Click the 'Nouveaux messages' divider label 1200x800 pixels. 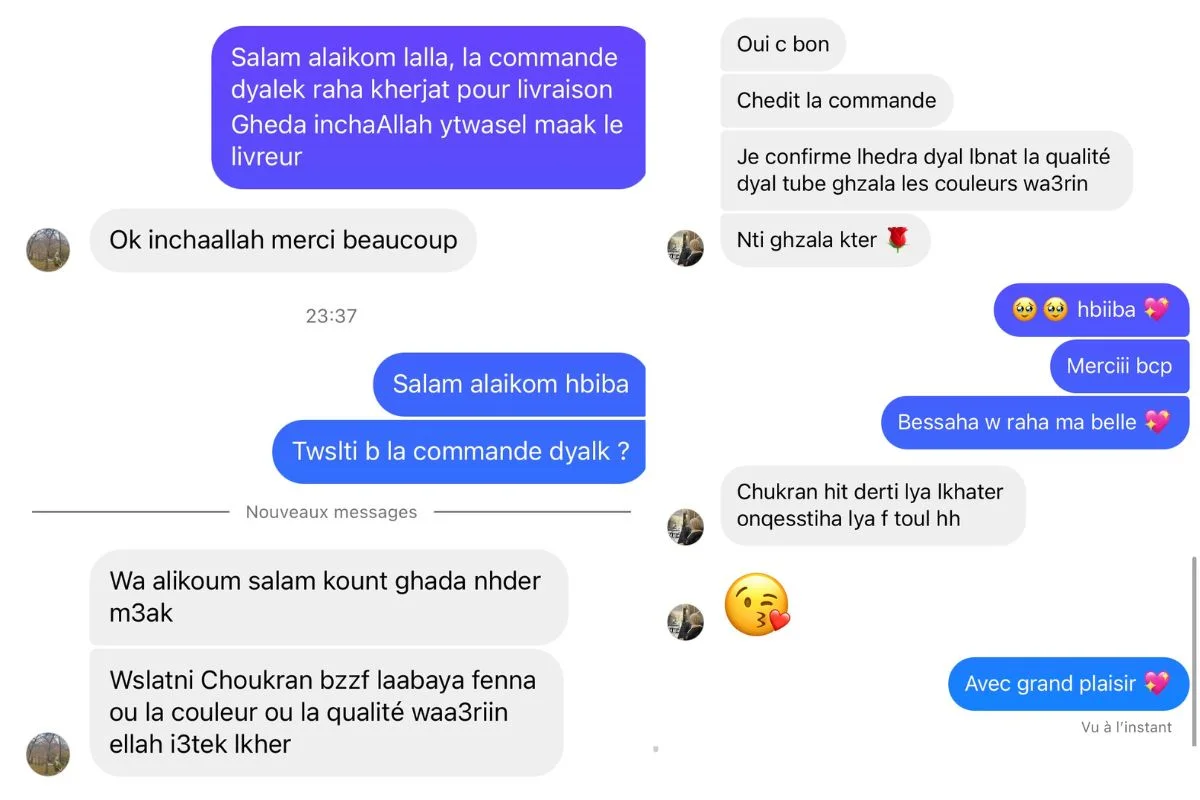click(x=331, y=512)
